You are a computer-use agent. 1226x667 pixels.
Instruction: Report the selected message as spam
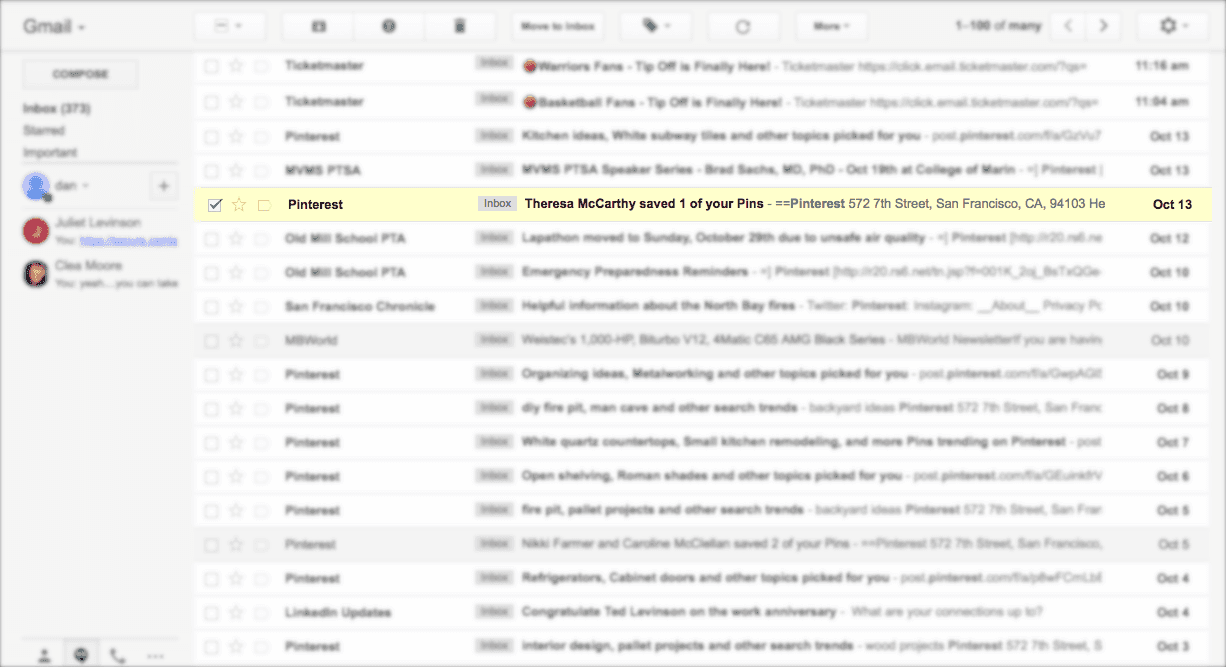click(x=389, y=26)
